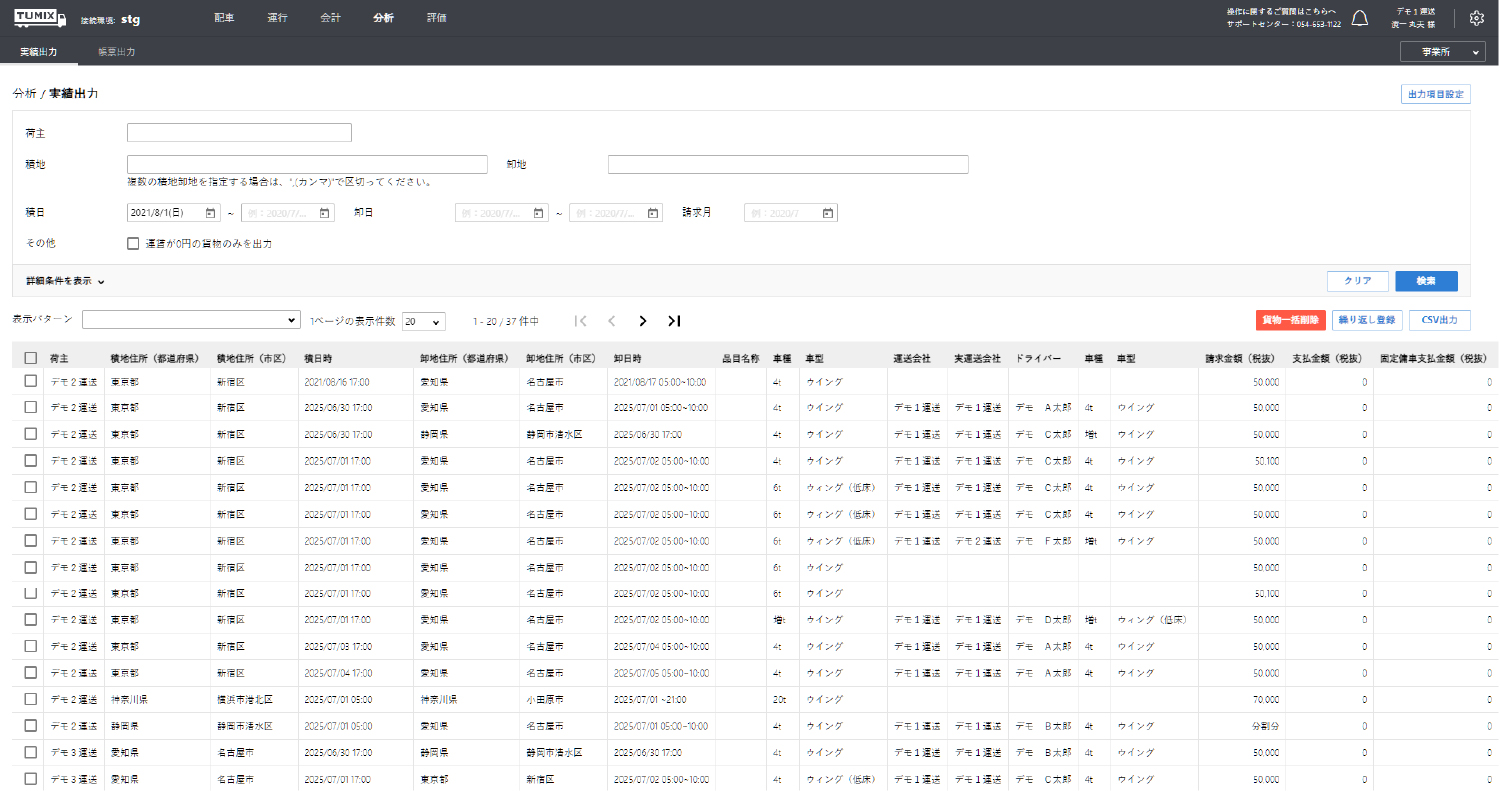Open calendar for 卸日 start date
This screenshot has height=791, width=1500.
(x=538, y=213)
